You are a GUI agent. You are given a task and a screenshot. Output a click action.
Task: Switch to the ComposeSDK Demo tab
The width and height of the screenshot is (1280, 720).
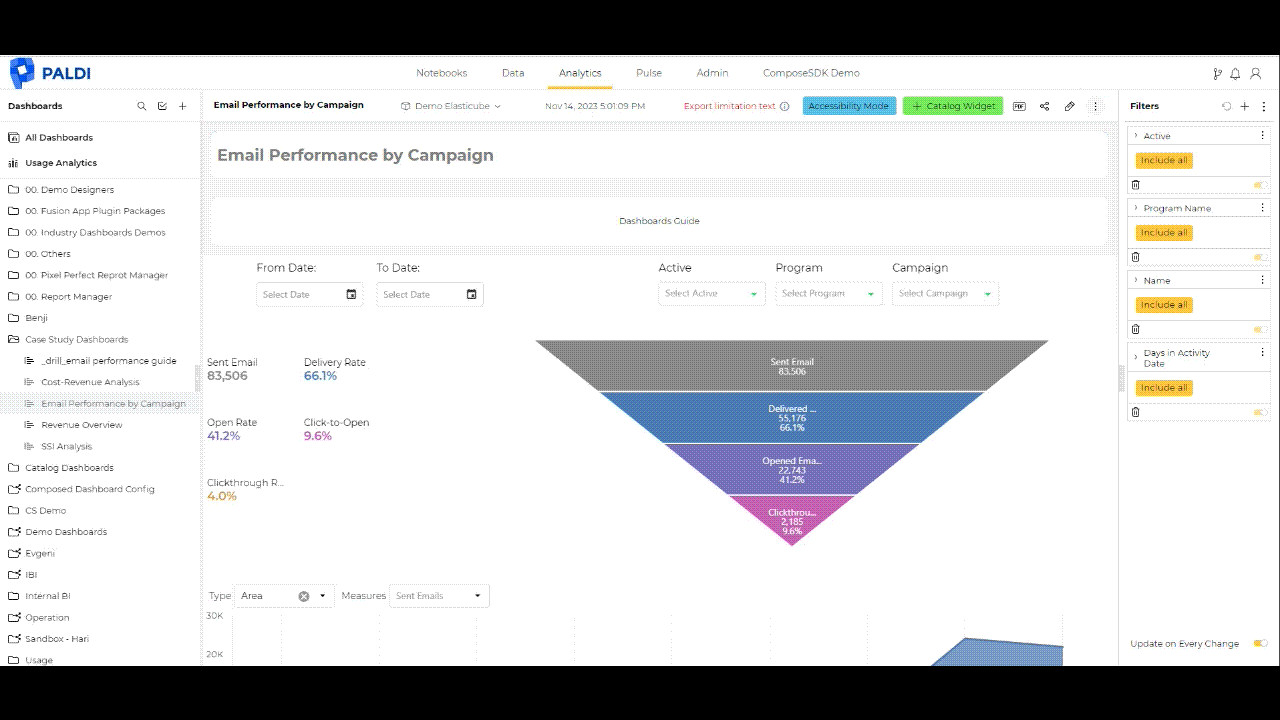811,73
